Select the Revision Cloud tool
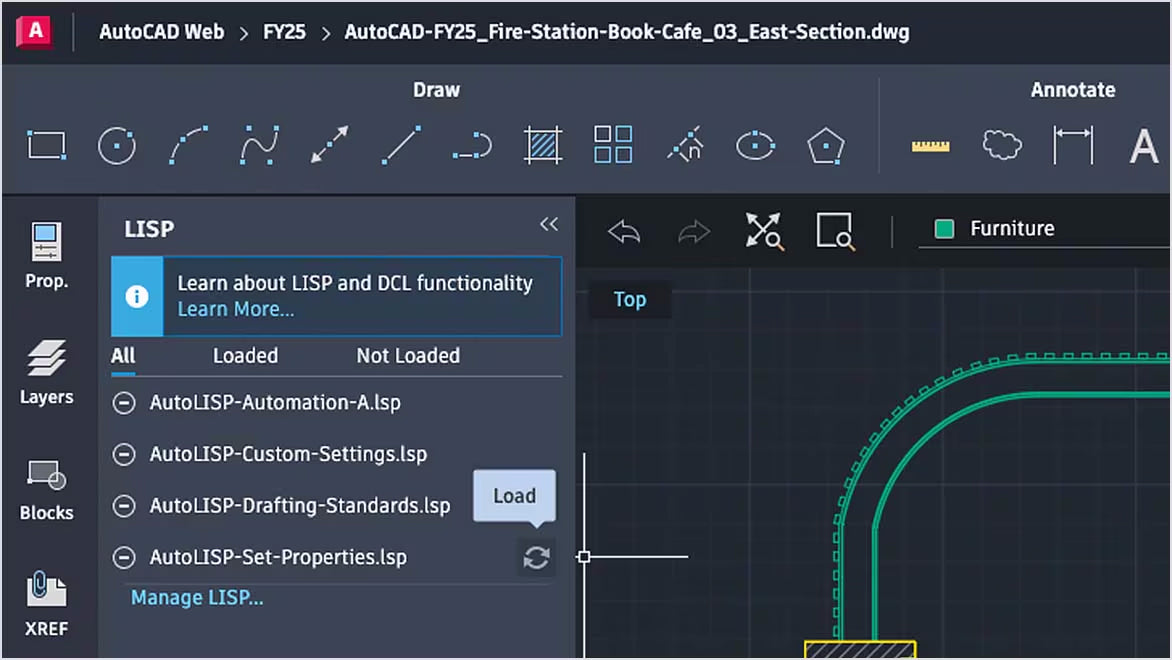 pyautogui.click(x=1001, y=146)
